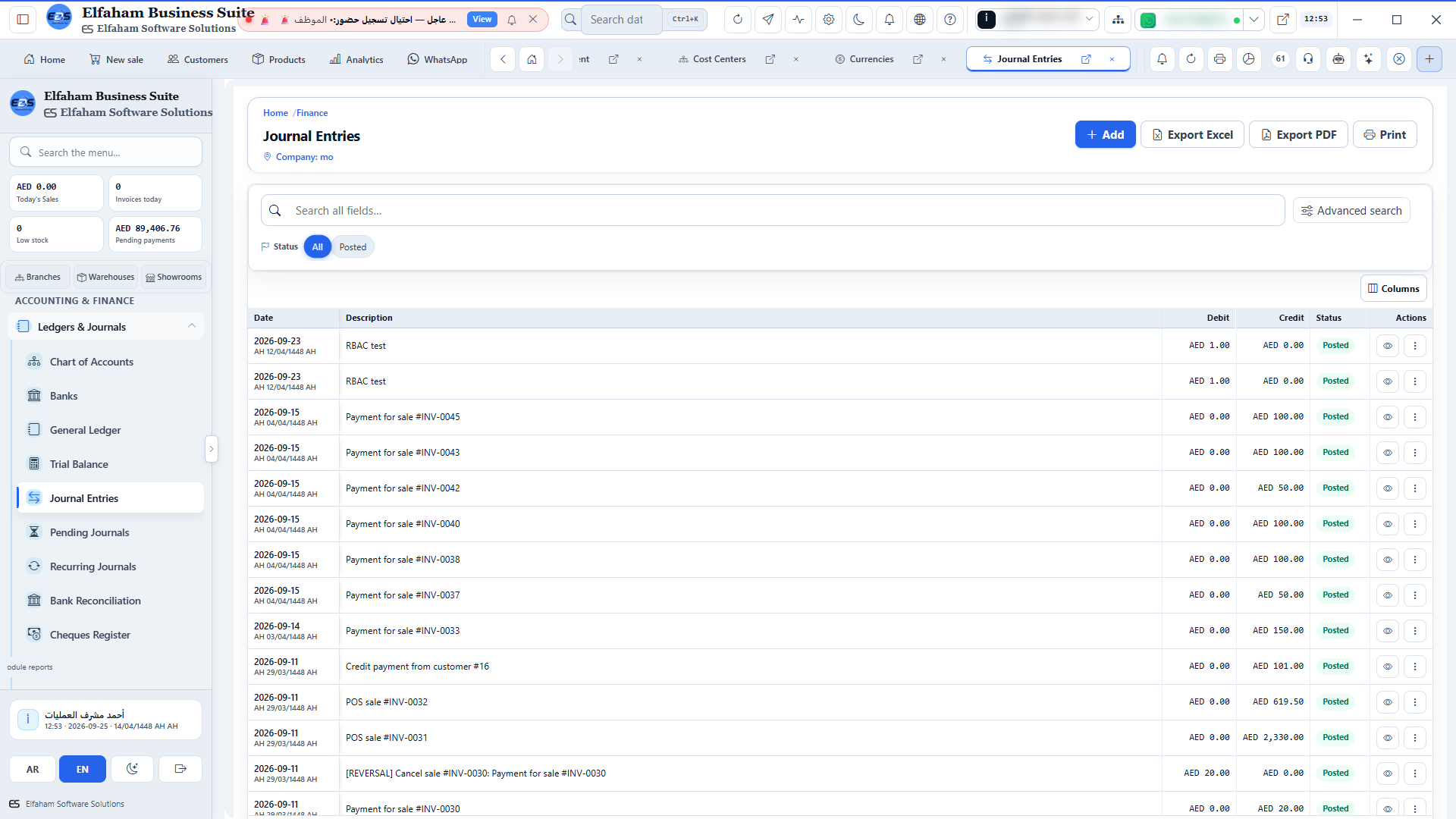Collapse sidebar using the edge chevron handle
The height and width of the screenshot is (819, 1456).
pyautogui.click(x=212, y=449)
